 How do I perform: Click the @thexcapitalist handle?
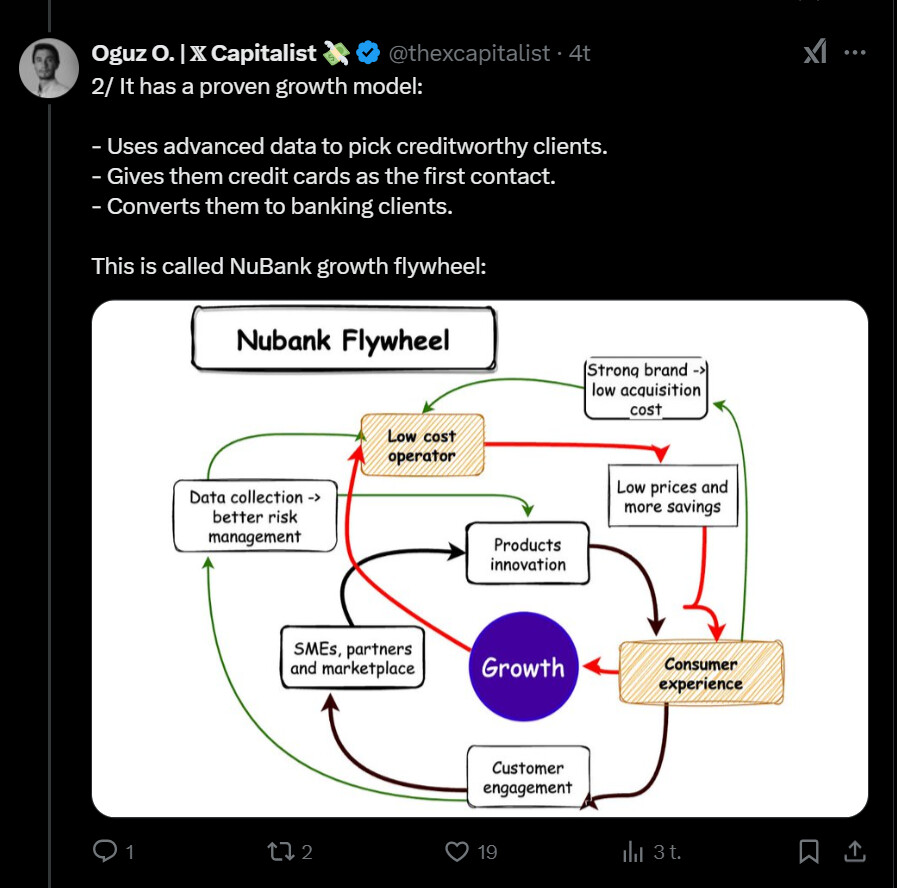(x=468, y=53)
